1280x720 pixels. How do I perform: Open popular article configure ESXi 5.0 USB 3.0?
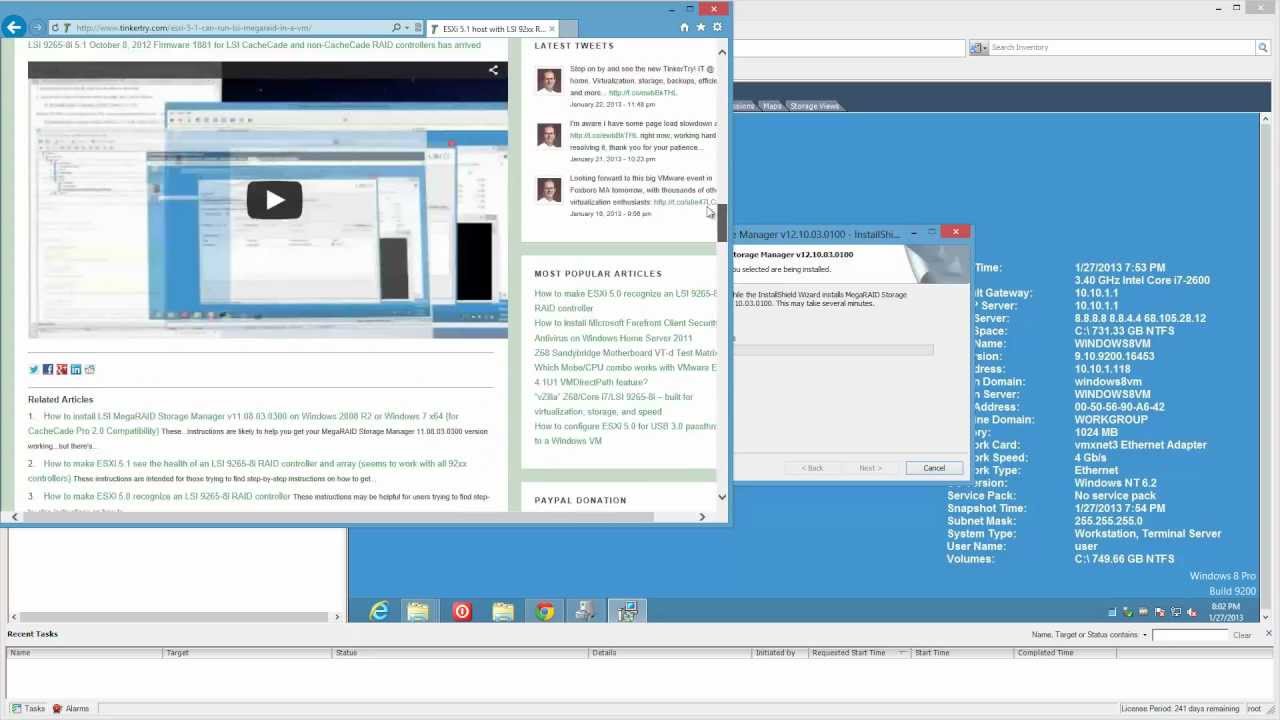[625, 433]
